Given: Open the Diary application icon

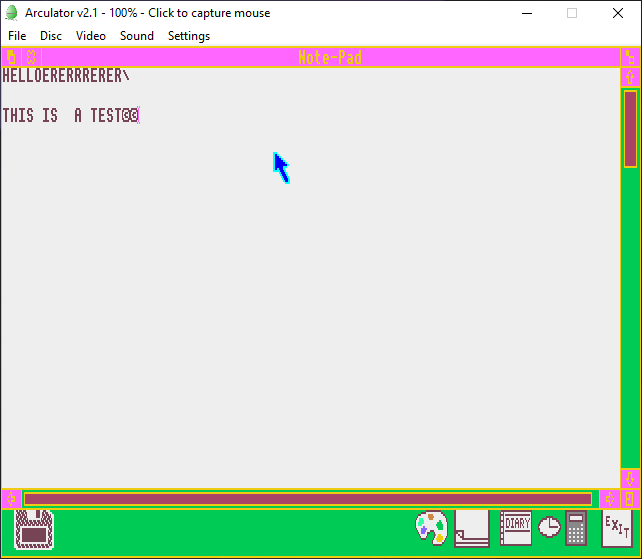Looking at the screenshot, I should tap(516, 527).
